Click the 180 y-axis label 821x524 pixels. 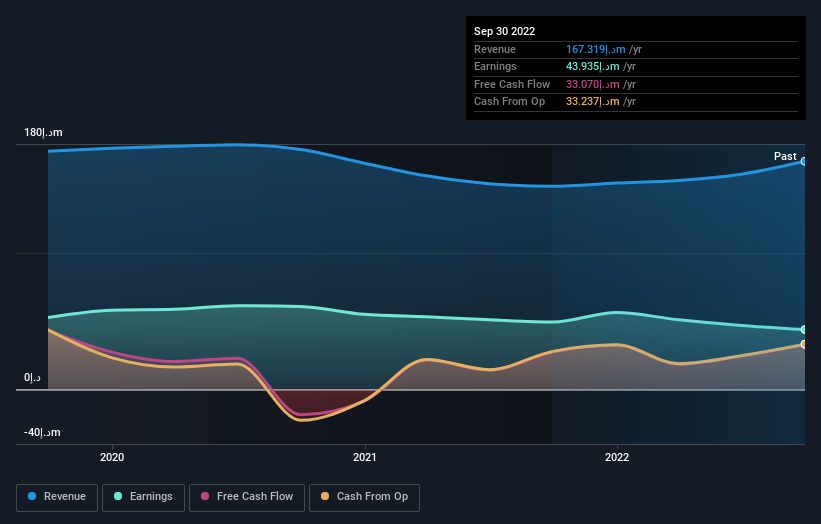(43, 132)
